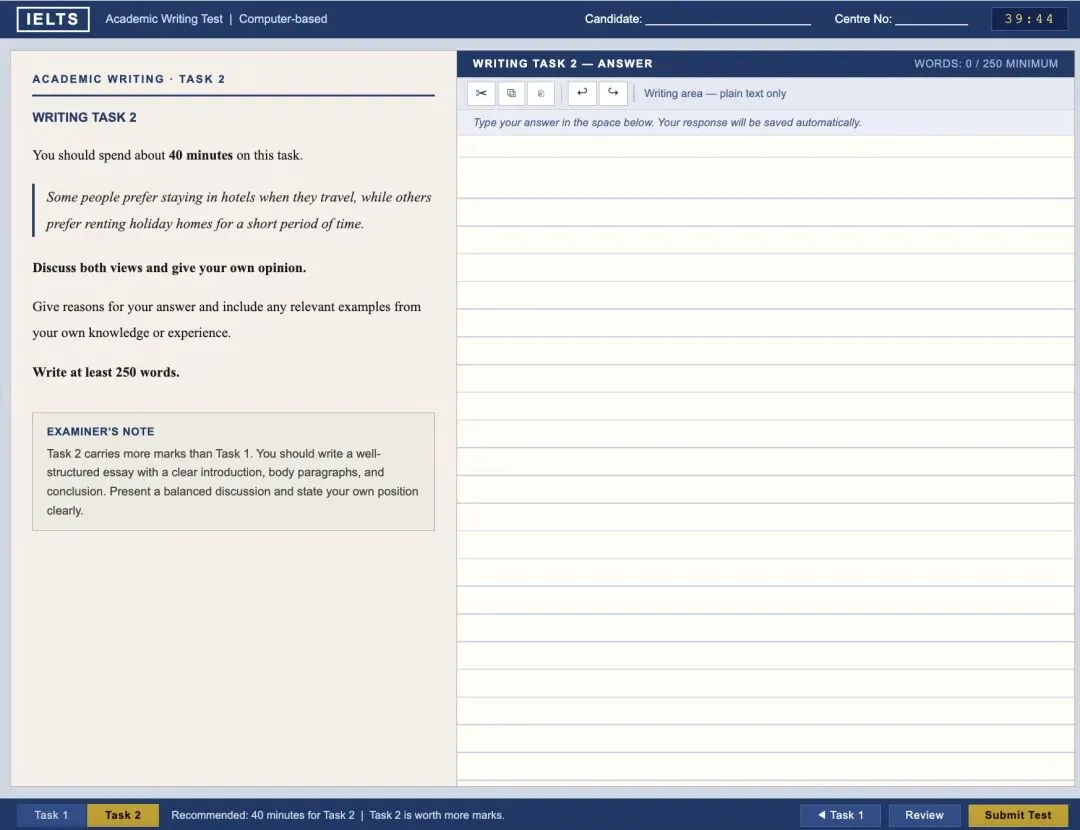This screenshot has height=830, width=1080.
Task: Click 'Write at least 250 words.' text
Action: [x=106, y=372]
